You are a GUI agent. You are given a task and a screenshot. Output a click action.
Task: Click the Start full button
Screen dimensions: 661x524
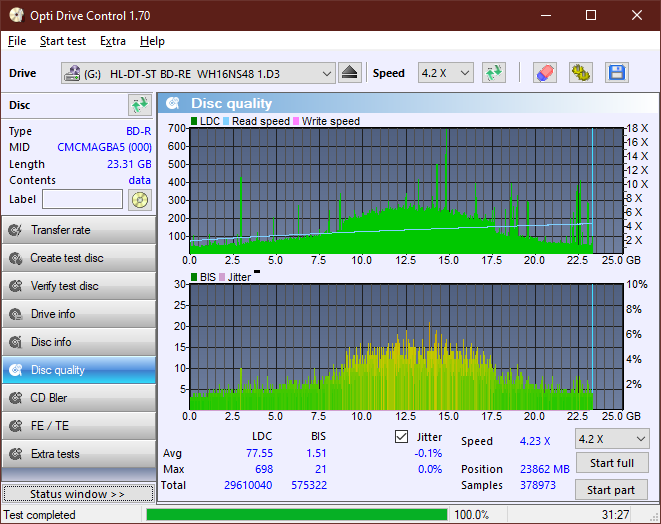pos(611,464)
